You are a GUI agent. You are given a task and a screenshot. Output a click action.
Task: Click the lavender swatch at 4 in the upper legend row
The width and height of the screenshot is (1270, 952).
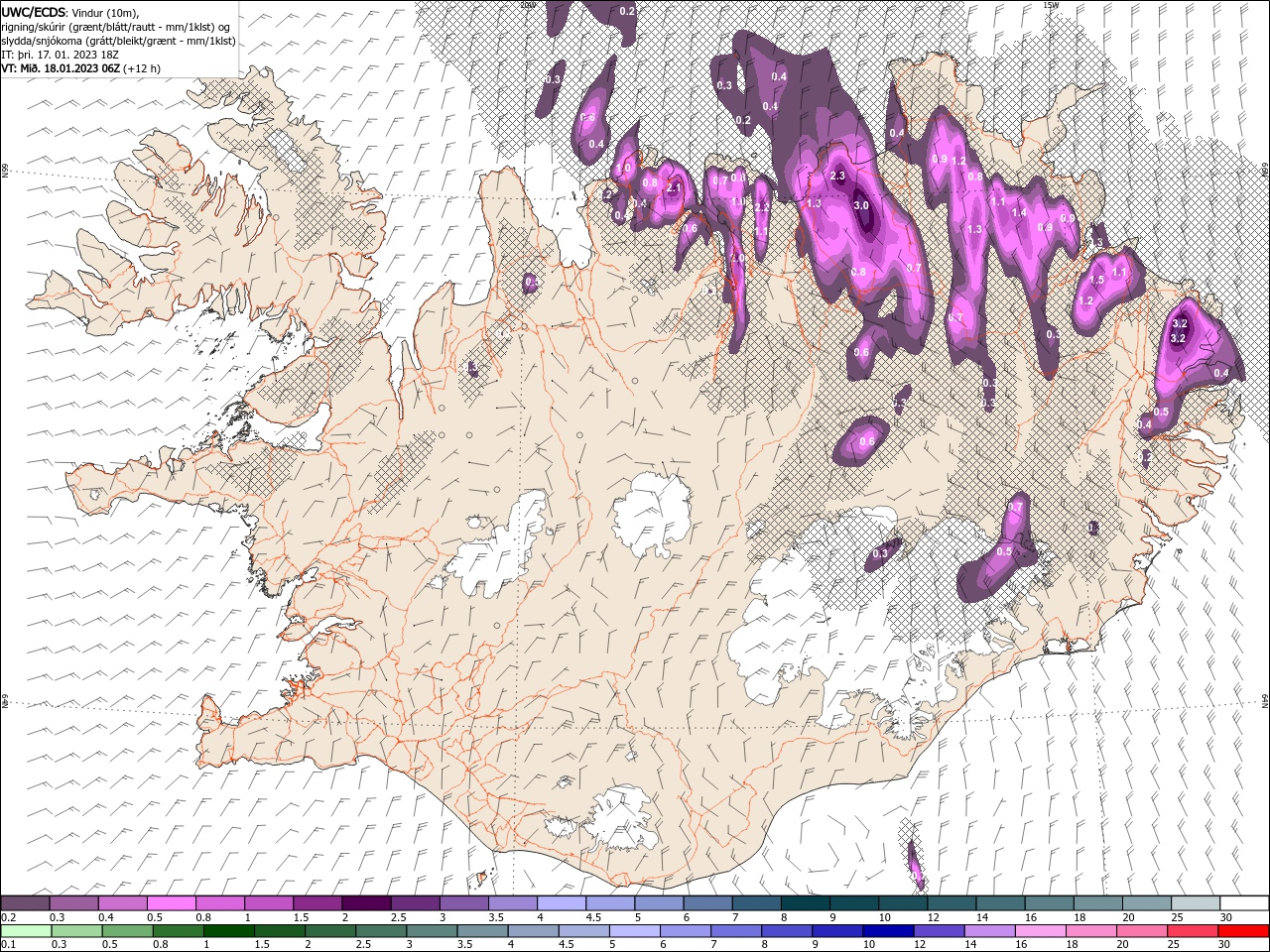tap(562, 903)
